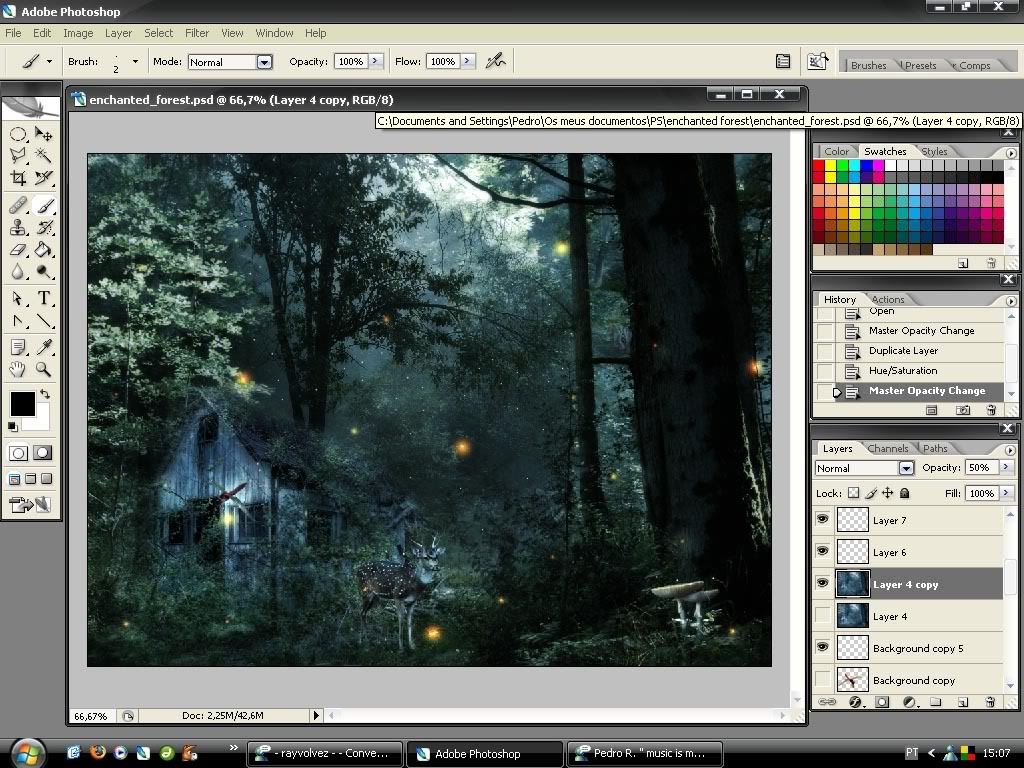This screenshot has height=768, width=1024.
Task: Click the Windows Start orb
Action: click(27, 754)
